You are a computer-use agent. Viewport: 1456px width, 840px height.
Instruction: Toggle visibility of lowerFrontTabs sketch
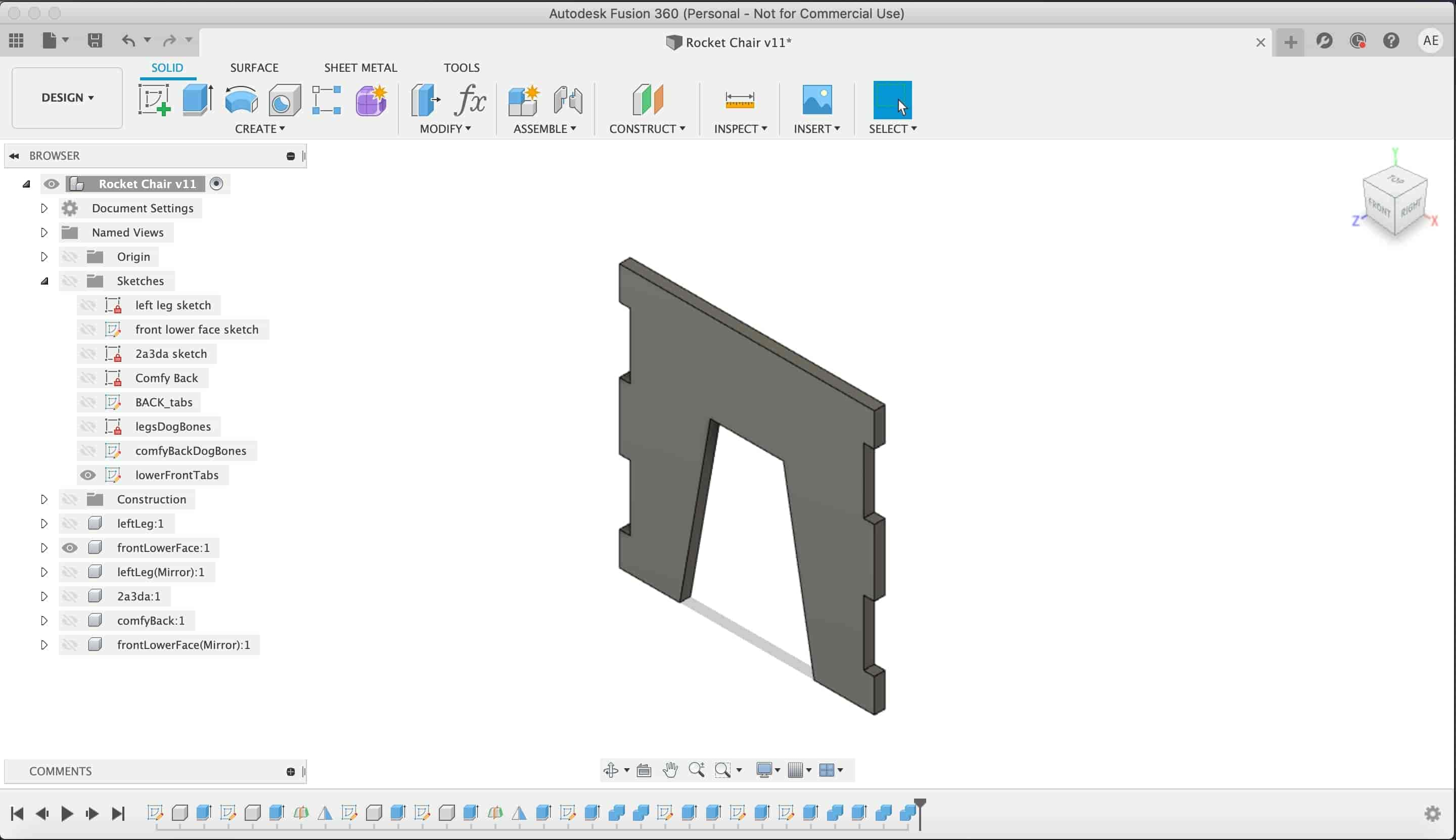pos(88,475)
